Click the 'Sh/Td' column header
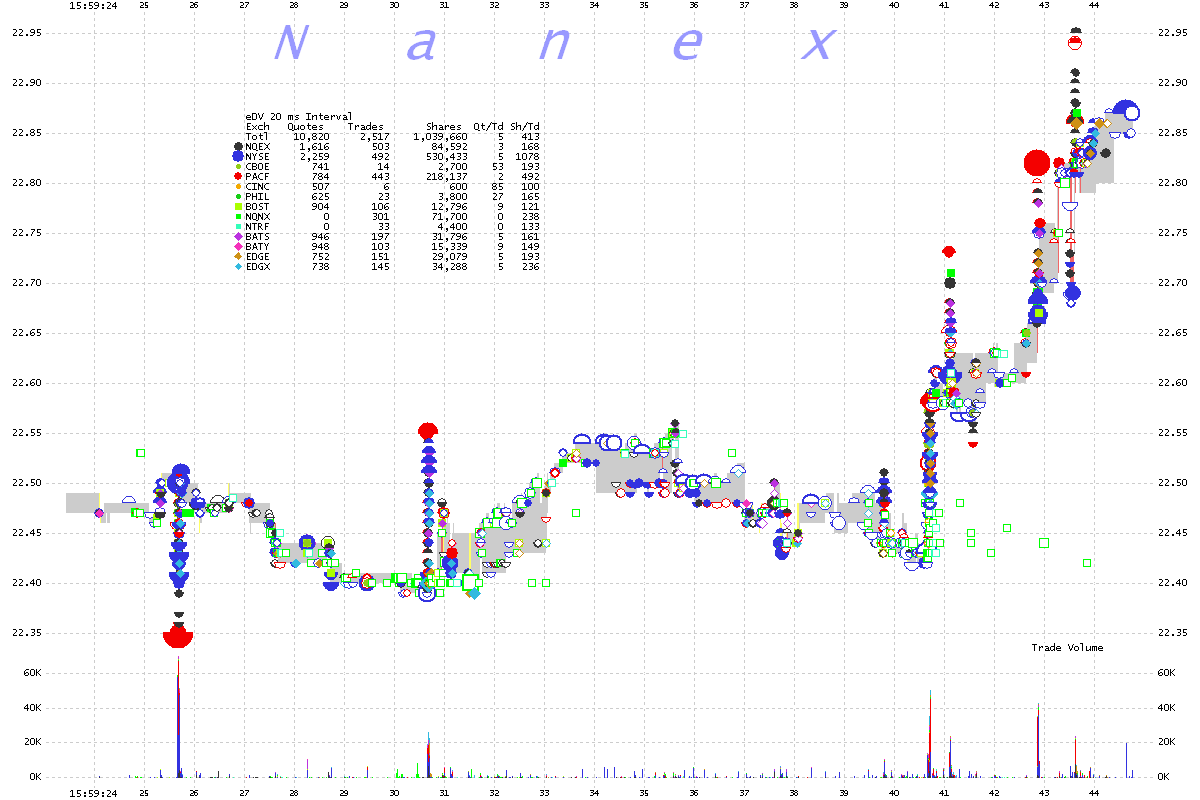This screenshot has height=800, width=1200. (x=525, y=126)
